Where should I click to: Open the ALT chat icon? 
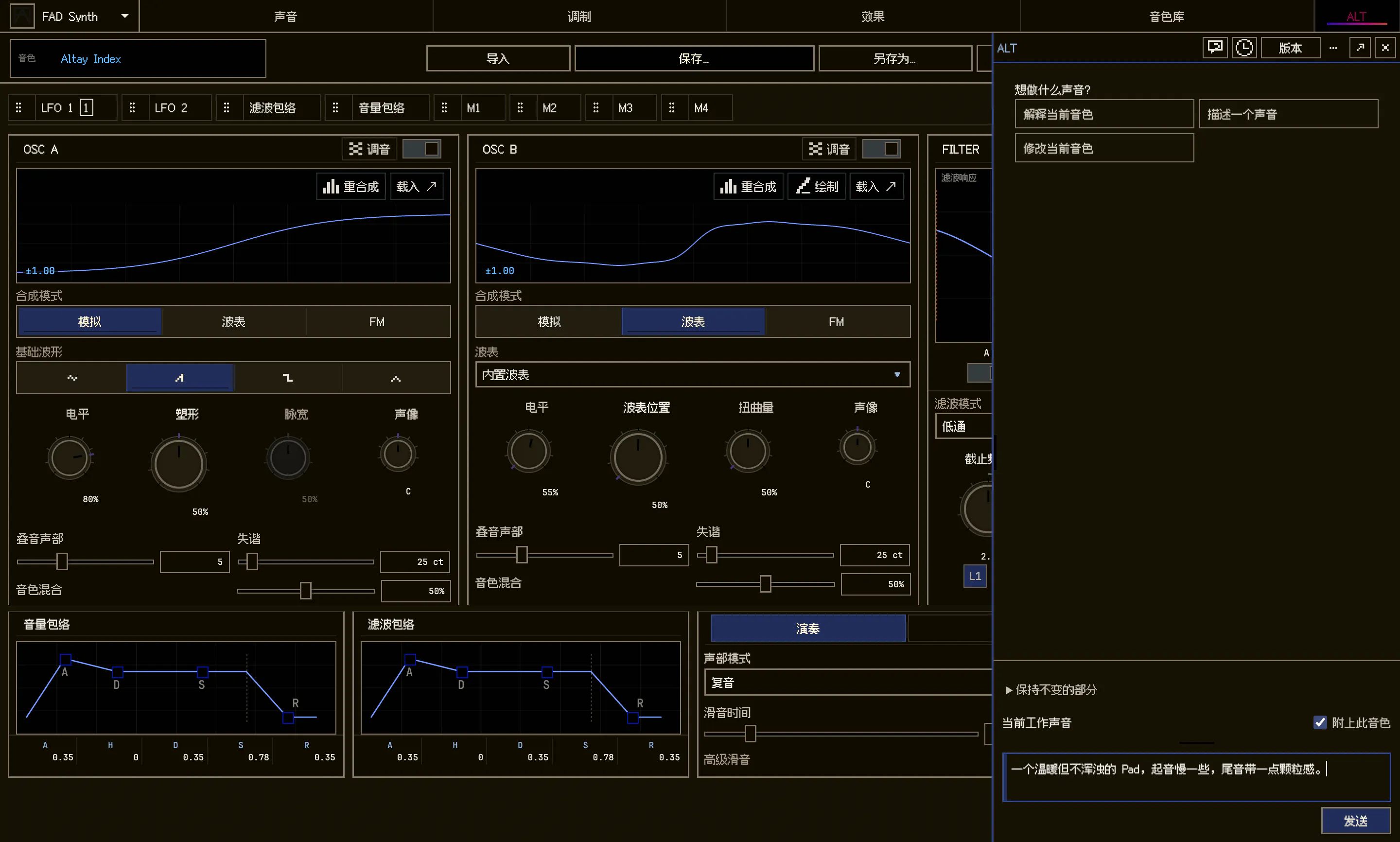tap(1214, 48)
